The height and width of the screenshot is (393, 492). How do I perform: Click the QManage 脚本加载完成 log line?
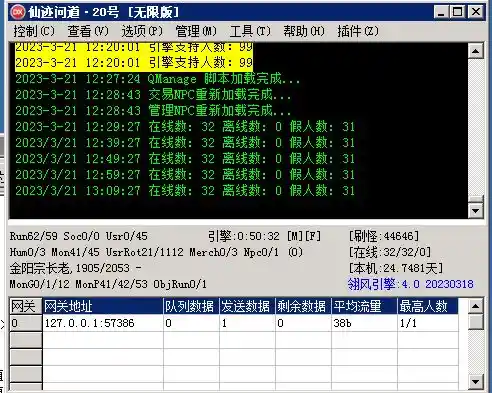(x=157, y=79)
